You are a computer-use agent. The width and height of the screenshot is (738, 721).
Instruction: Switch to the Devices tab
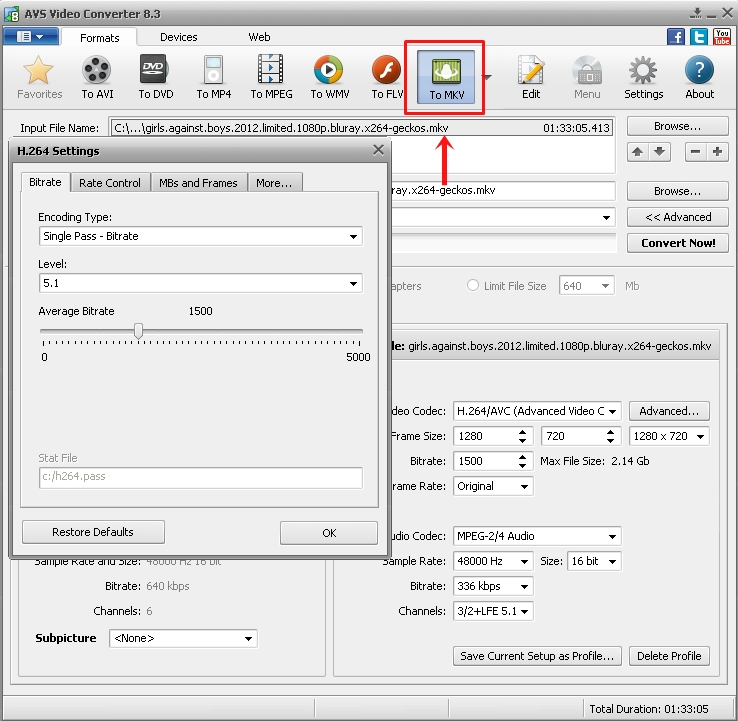[178, 37]
